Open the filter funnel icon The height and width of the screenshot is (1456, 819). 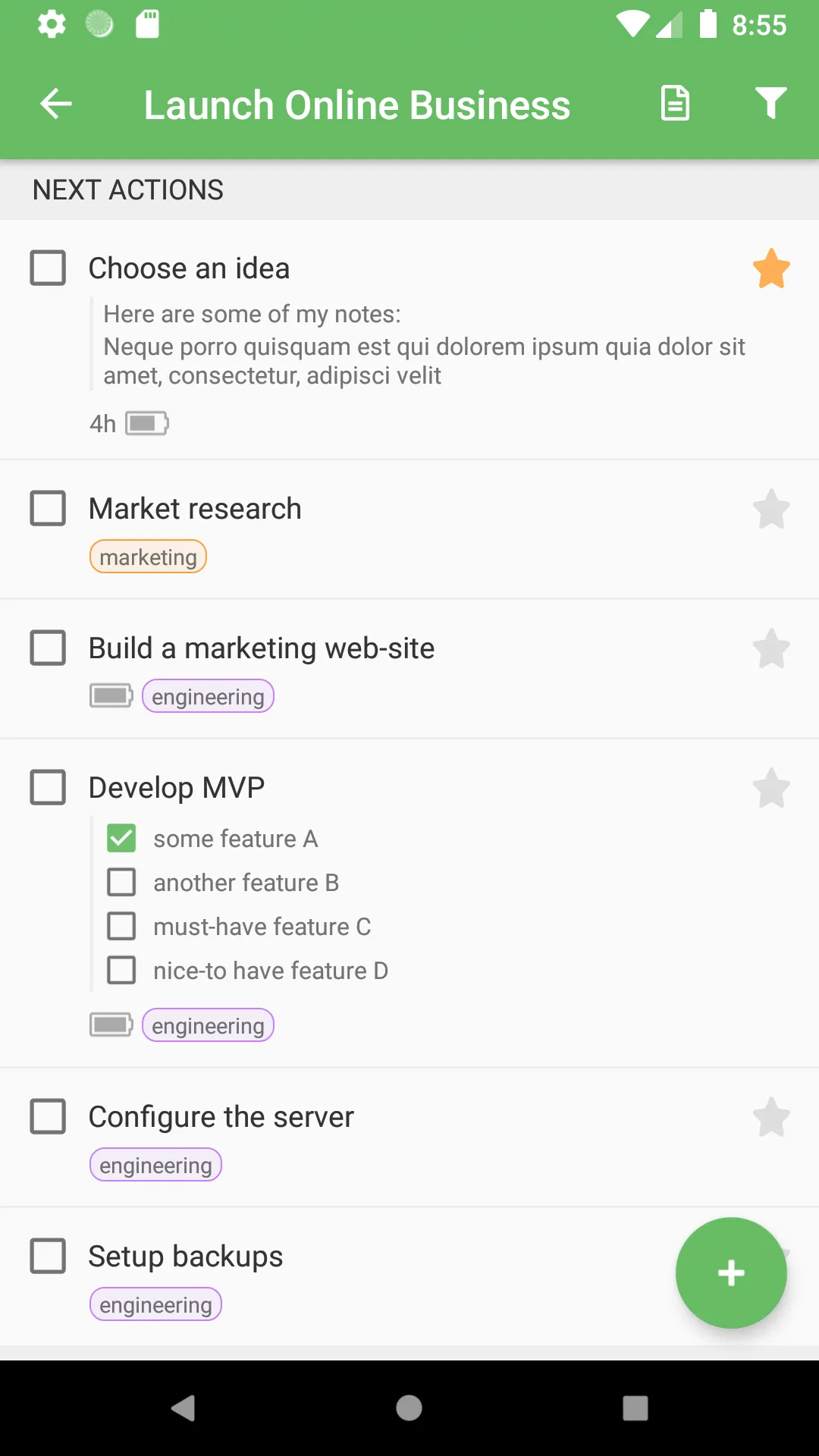point(770,104)
